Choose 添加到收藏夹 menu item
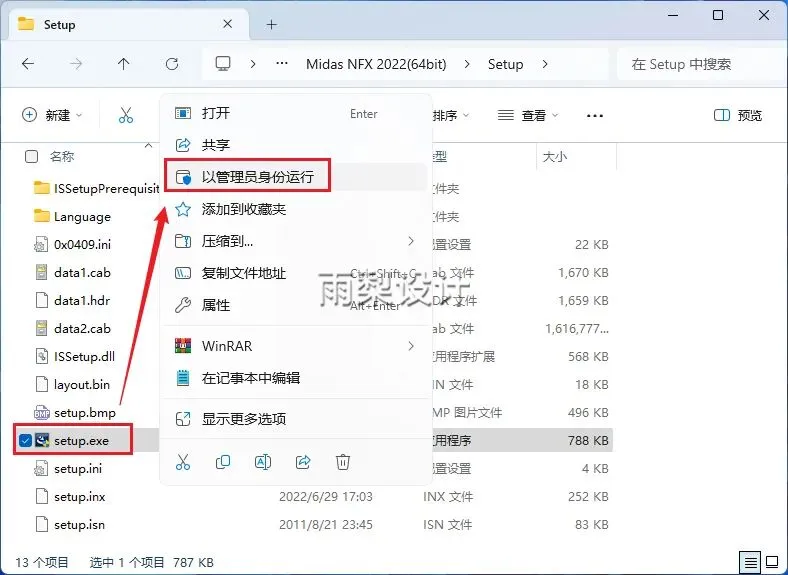The height and width of the screenshot is (575, 788). pos(296,209)
